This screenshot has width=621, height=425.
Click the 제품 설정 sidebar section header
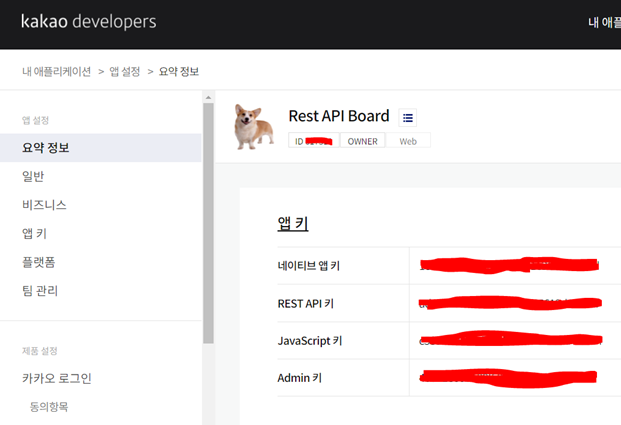40,351
